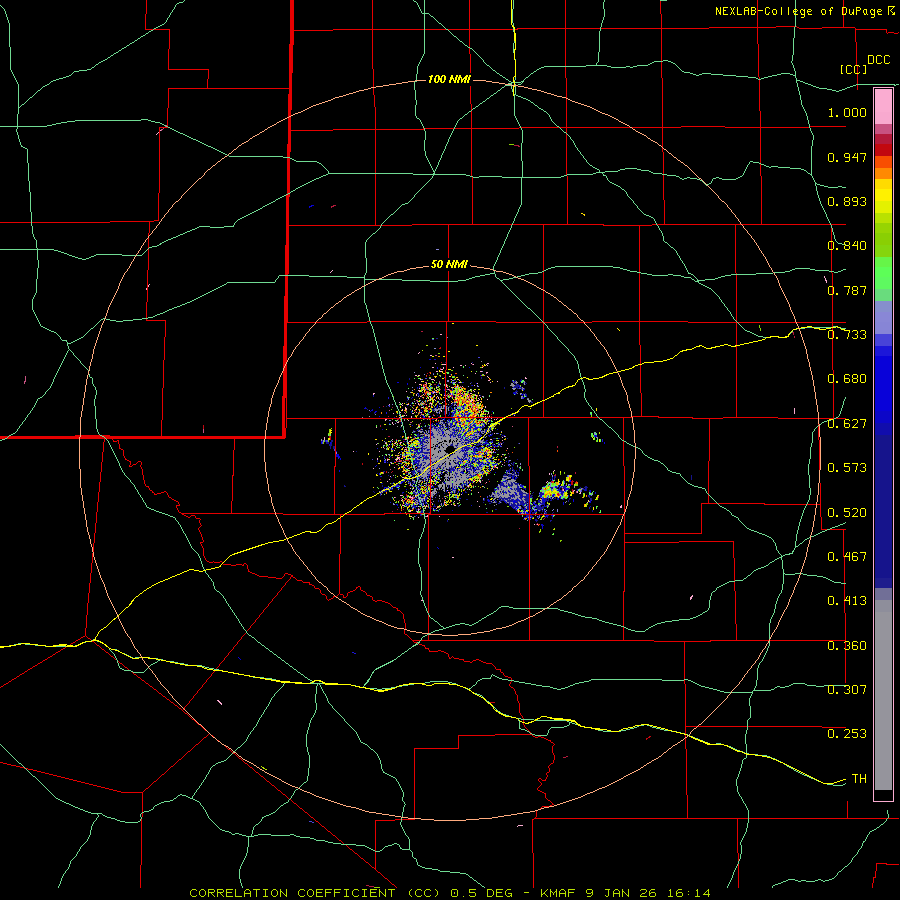Click the 100 NMI range ring label
Screen dimensions: 900x900
pos(449,79)
